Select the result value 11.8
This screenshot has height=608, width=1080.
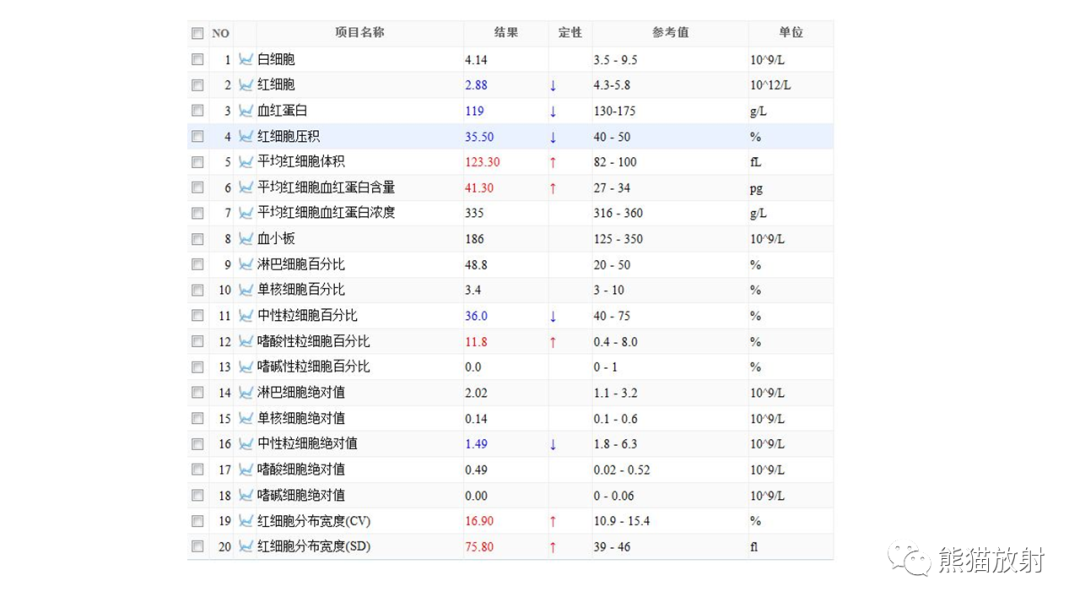coord(476,342)
